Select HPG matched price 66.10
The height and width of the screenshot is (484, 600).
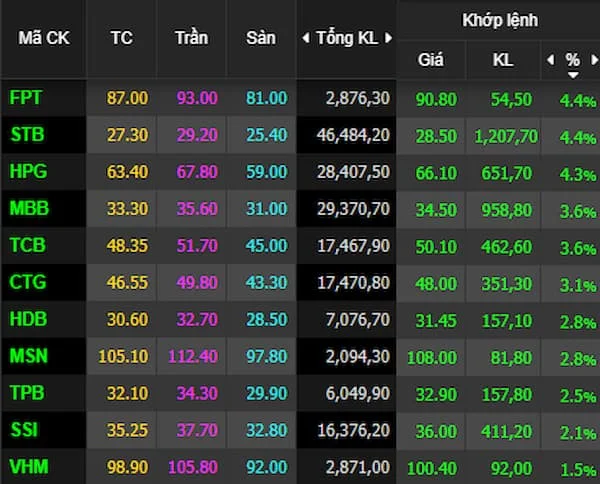coord(436,173)
